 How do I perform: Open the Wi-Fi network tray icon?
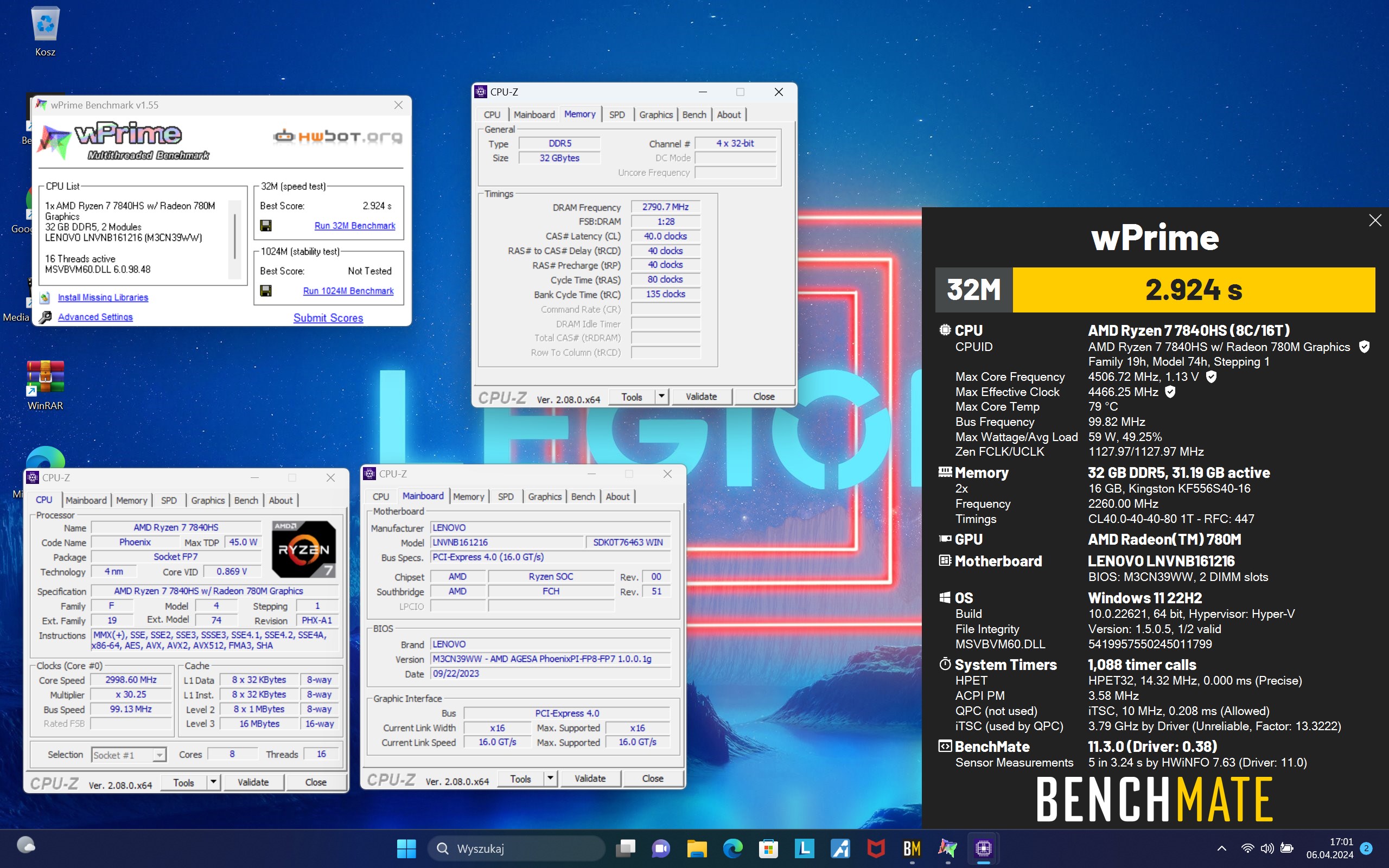1247,848
